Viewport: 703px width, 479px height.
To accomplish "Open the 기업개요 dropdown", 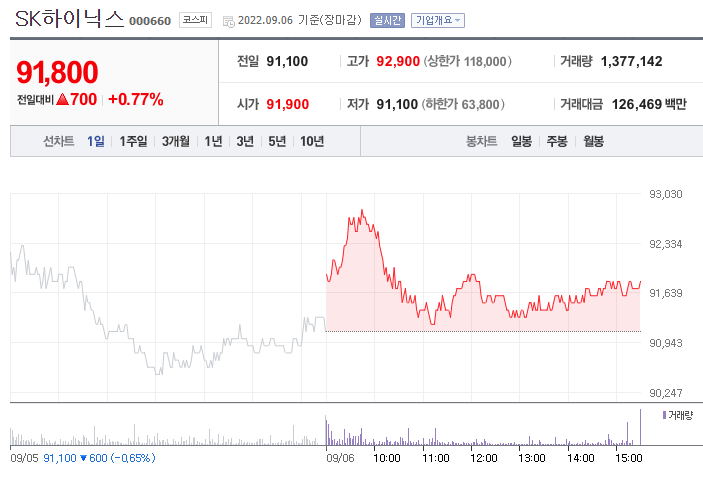I will point(438,20).
